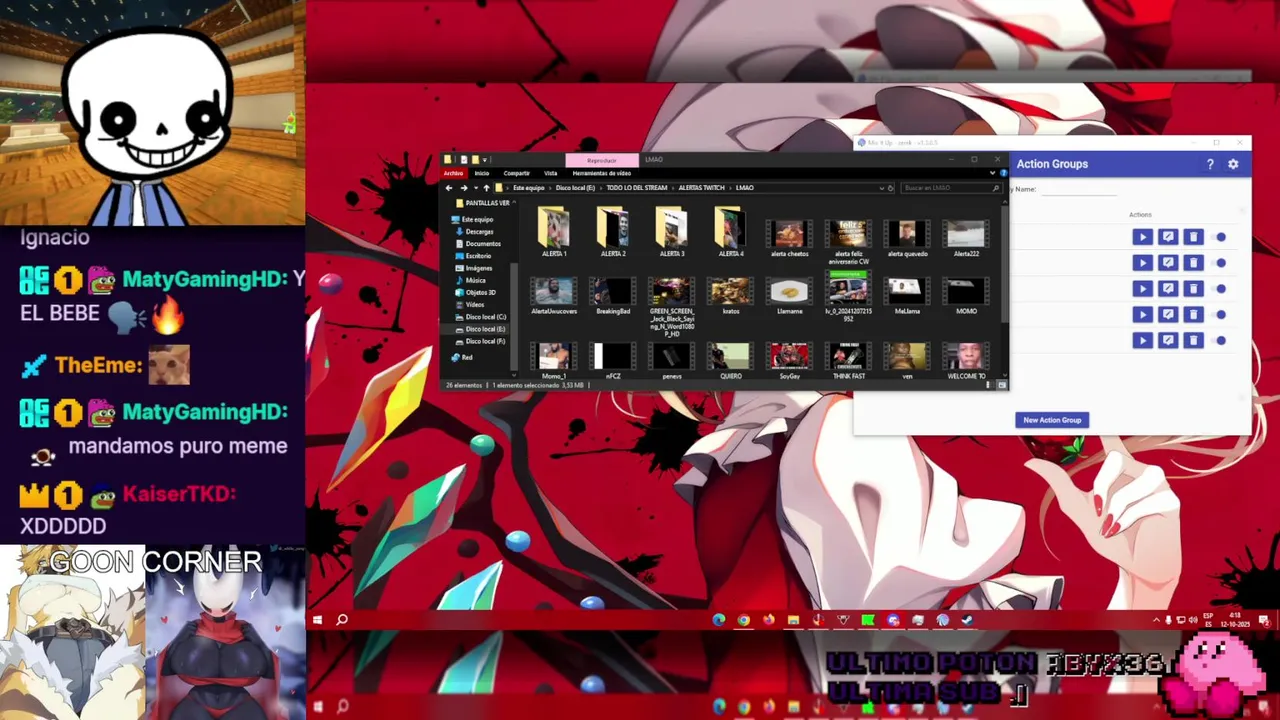This screenshot has width=1280, height=720.
Task: Toggle the fifth action group's enable switch
Action: (1220, 341)
